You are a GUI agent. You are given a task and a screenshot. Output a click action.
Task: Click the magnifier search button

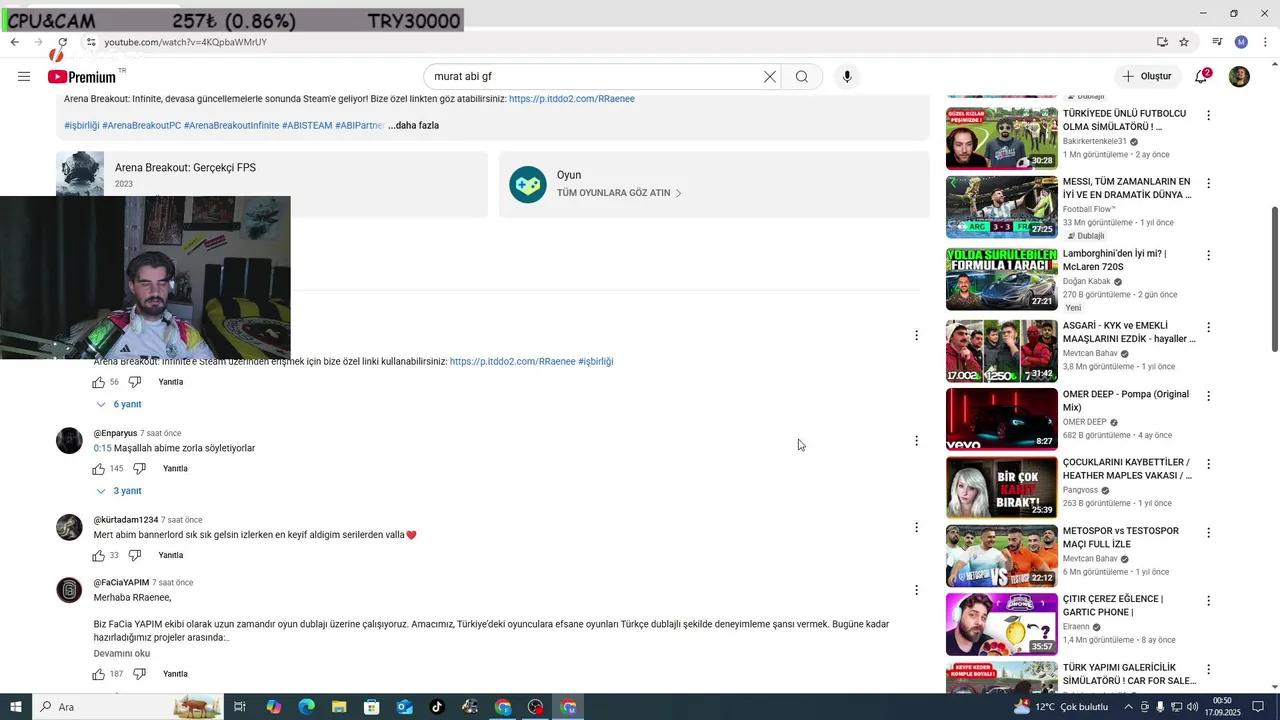[802, 77]
